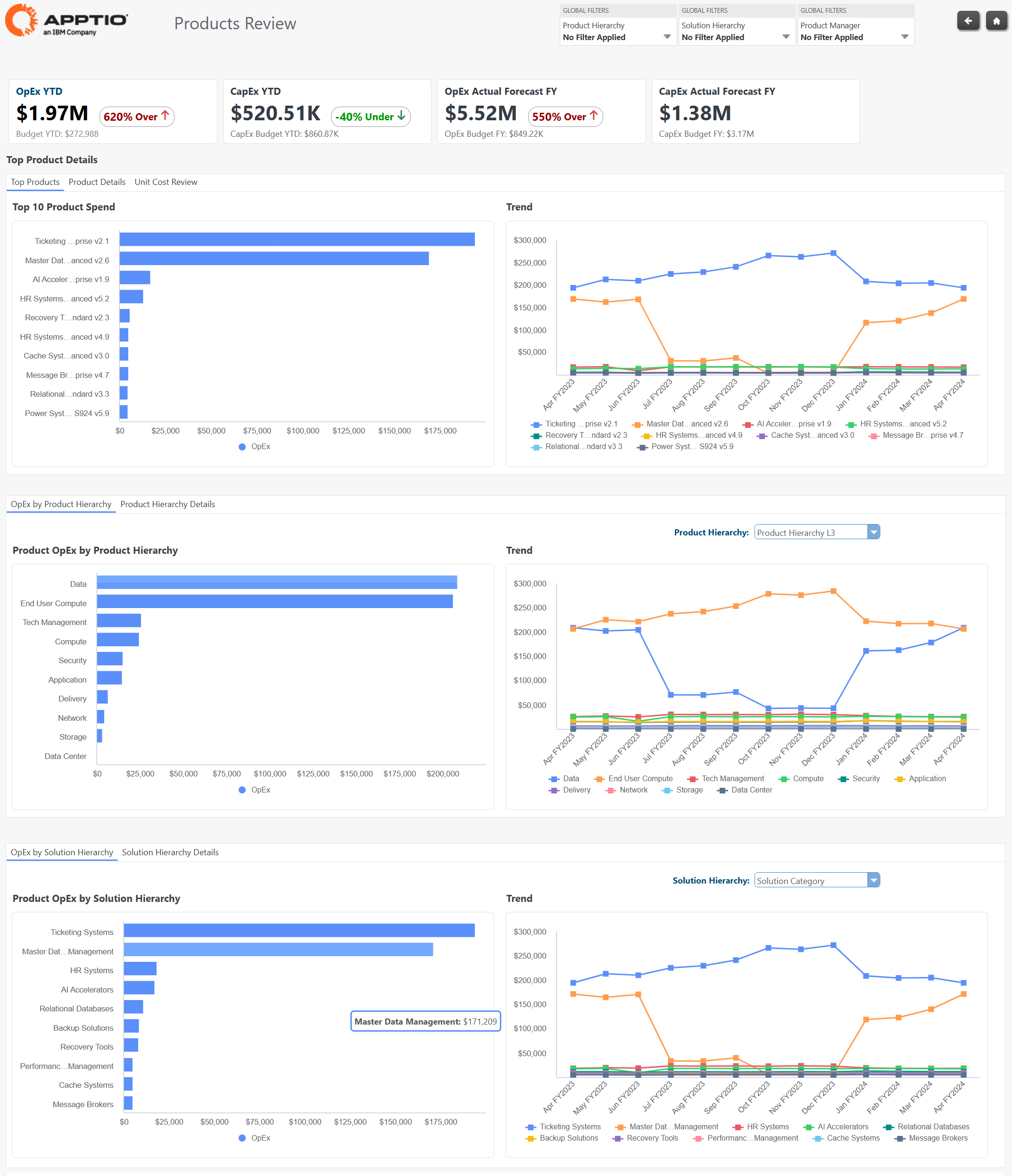This screenshot has width=1012, height=1176.
Task: Switch to the Unit Cost Review tab
Action: click(x=166, y=182)
